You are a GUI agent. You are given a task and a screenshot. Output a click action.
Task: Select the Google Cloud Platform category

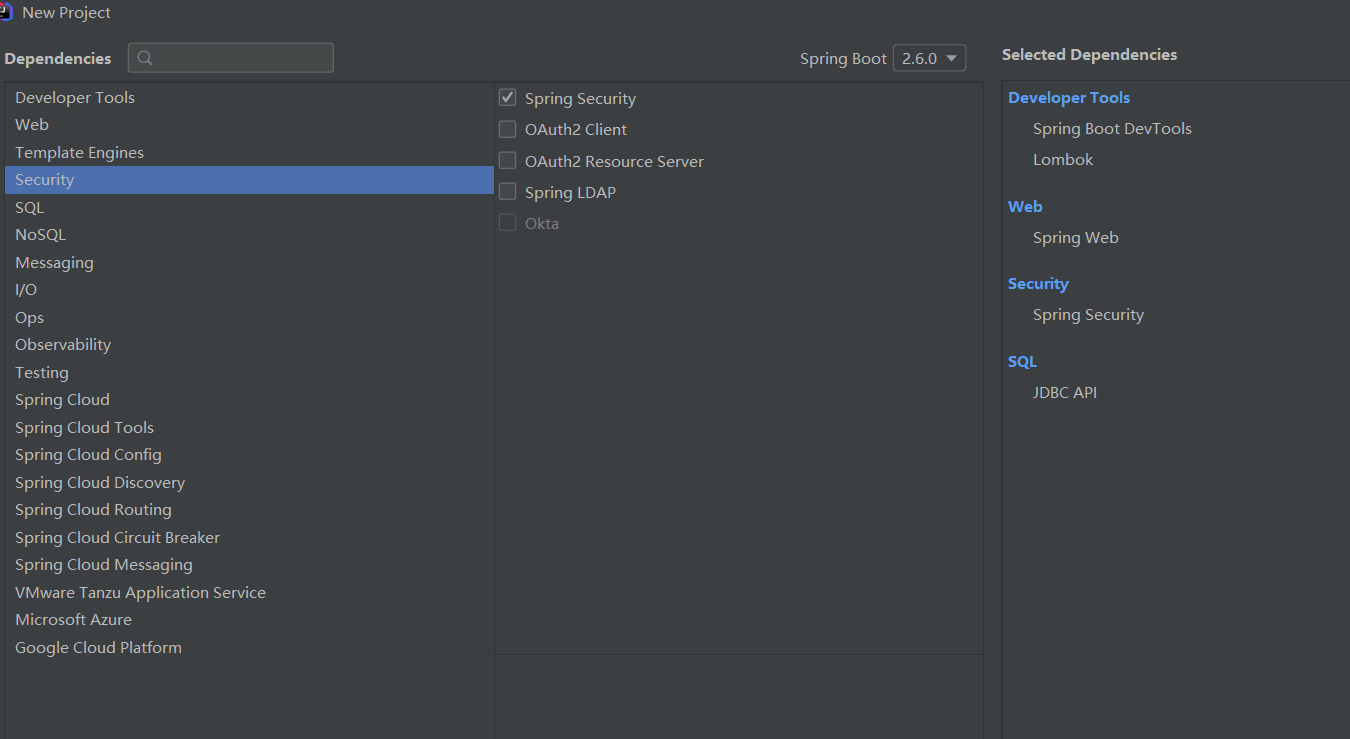tap(249, 647)
